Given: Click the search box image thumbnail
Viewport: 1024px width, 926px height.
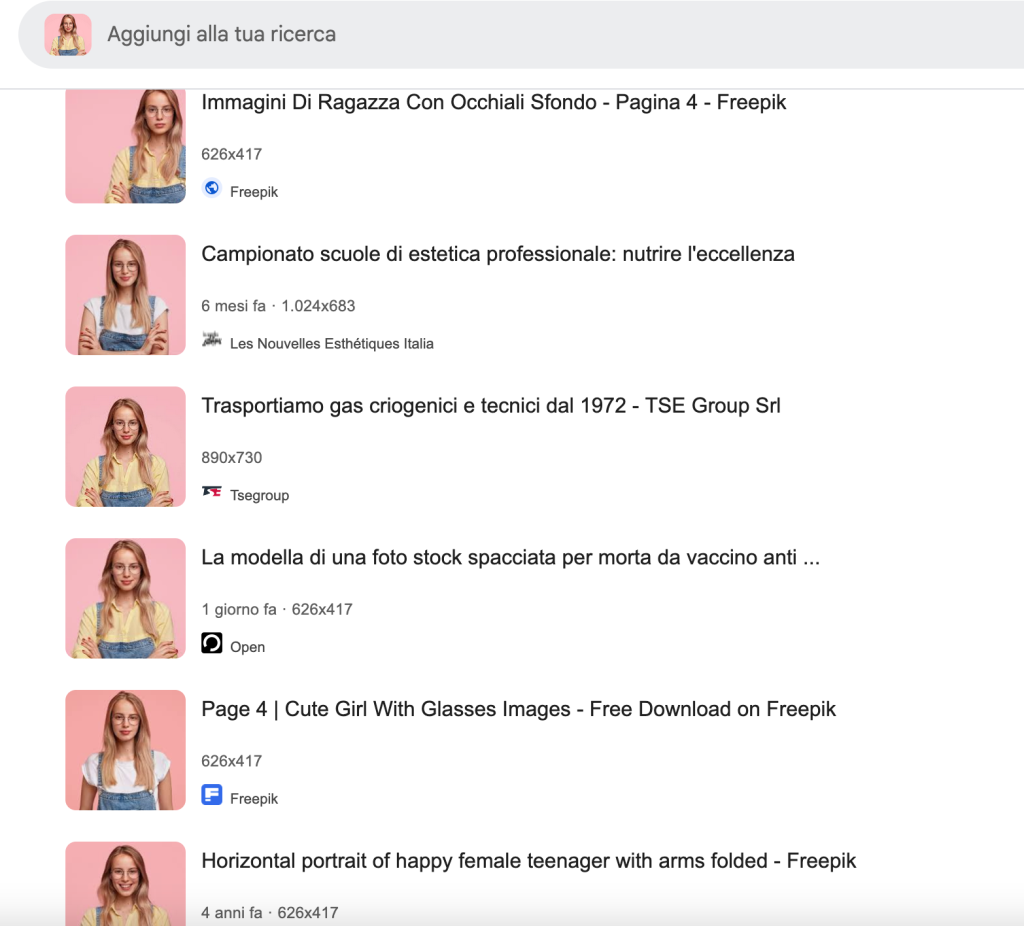Looking at the screenshot, I should (x=68, y=35).
